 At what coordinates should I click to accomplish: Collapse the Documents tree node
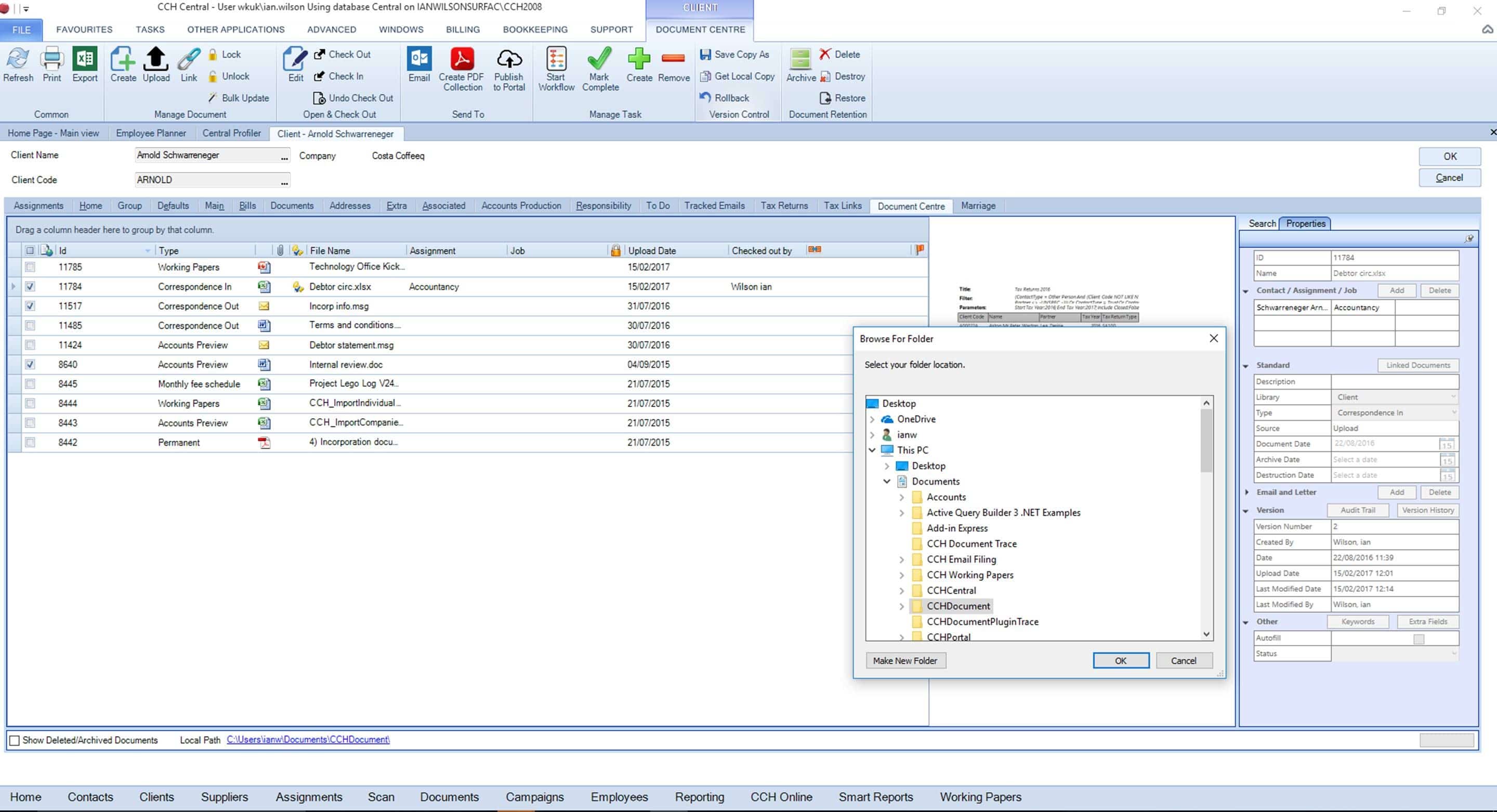(x=887, y=481)
